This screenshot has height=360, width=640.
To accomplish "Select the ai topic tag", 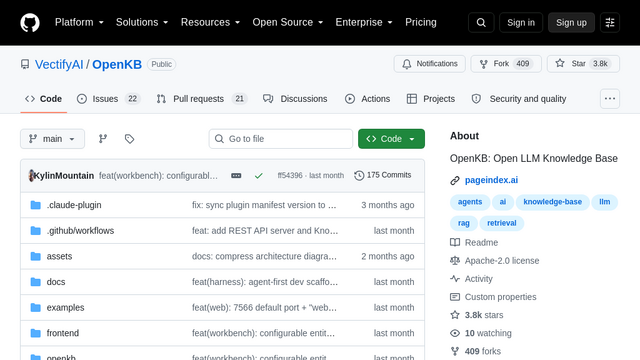I will pyautogui.click(x=502, y=202).
